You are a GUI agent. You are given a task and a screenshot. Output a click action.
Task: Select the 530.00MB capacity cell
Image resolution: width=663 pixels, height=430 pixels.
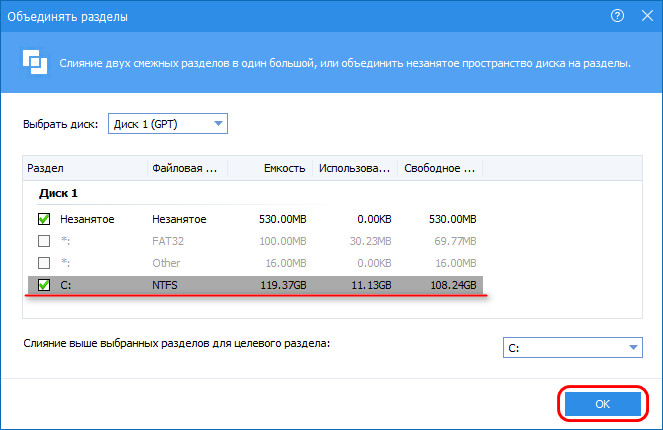(282, 219)
